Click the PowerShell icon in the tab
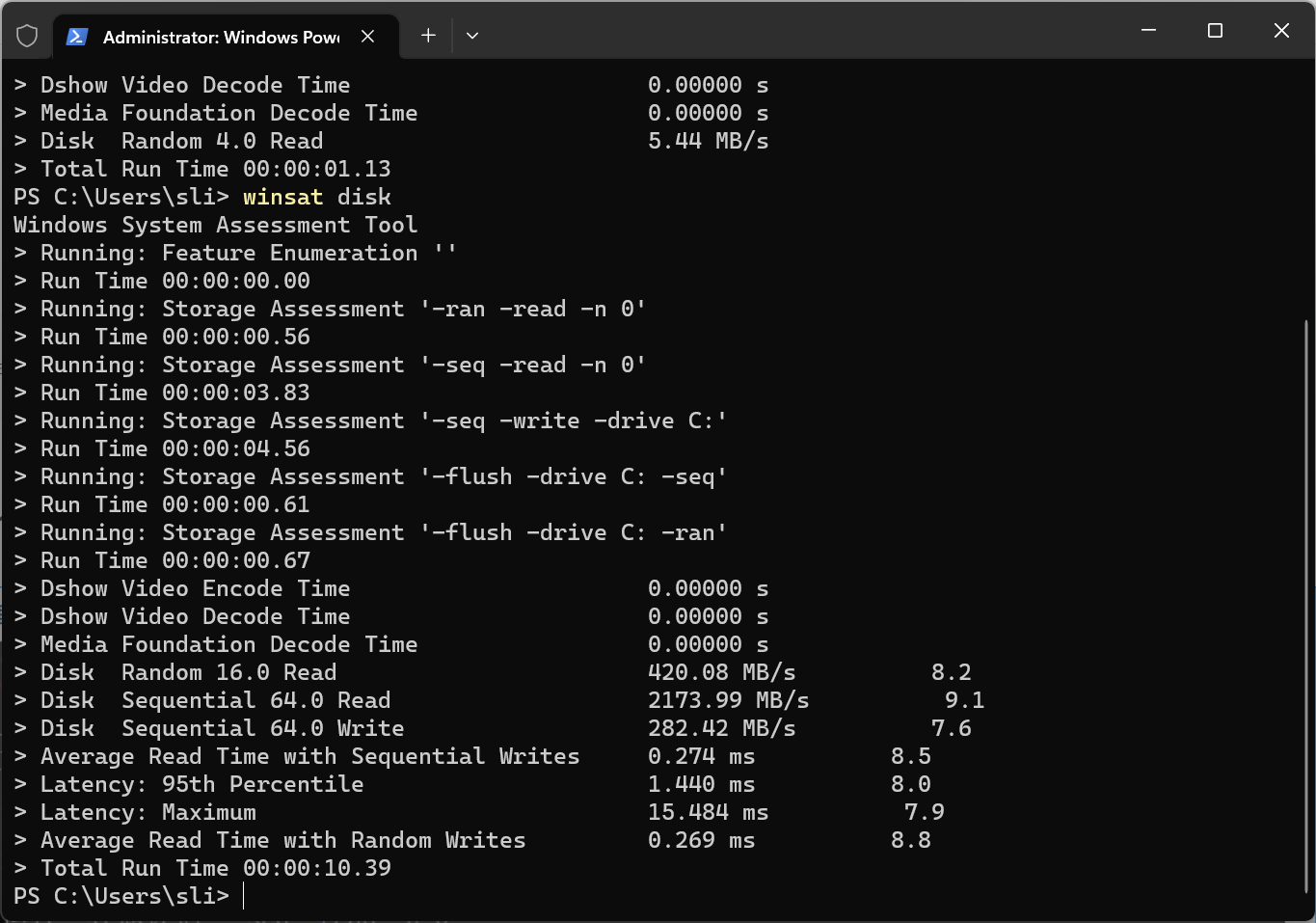 77,37
